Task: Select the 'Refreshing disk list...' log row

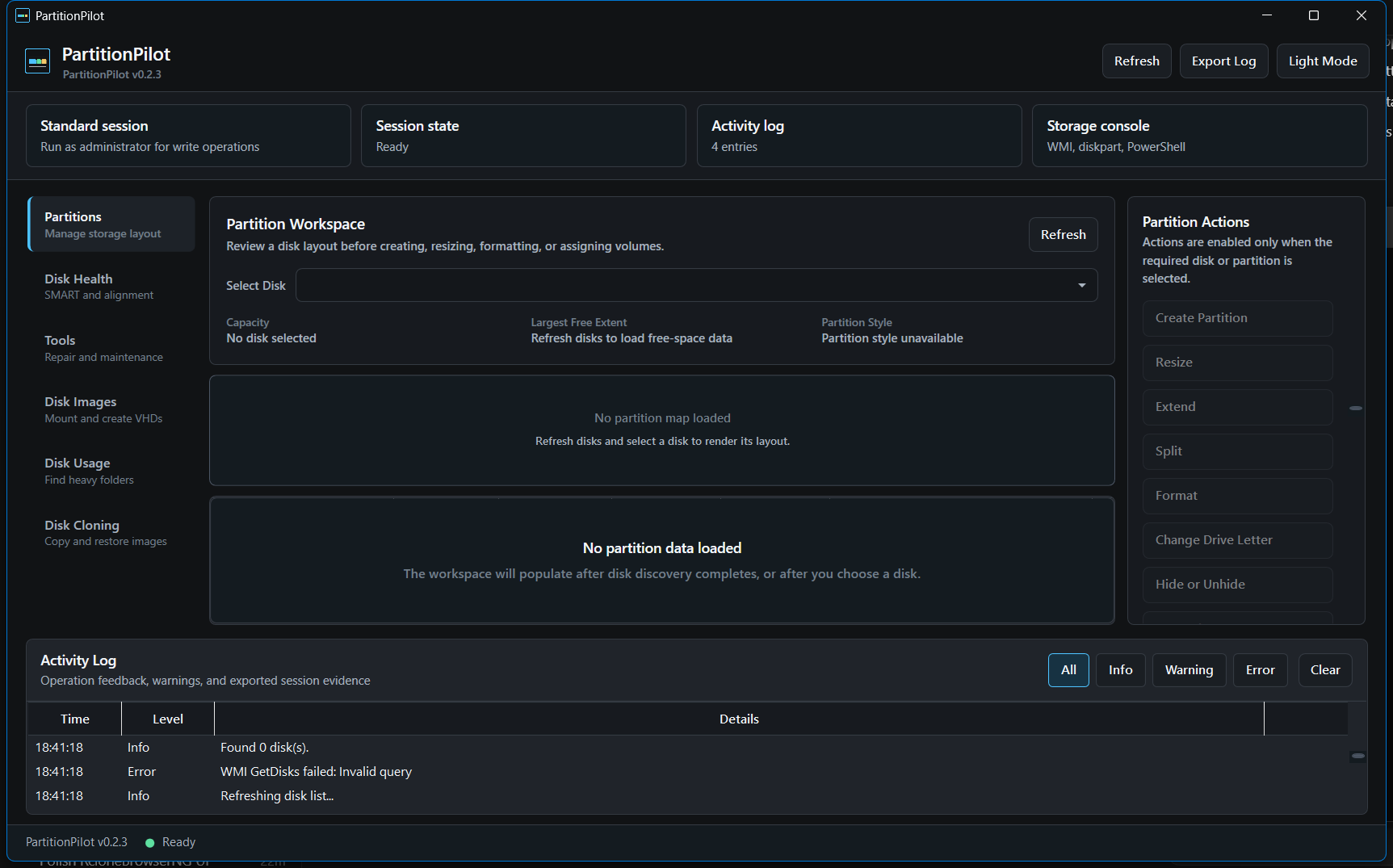Action: 687,796
